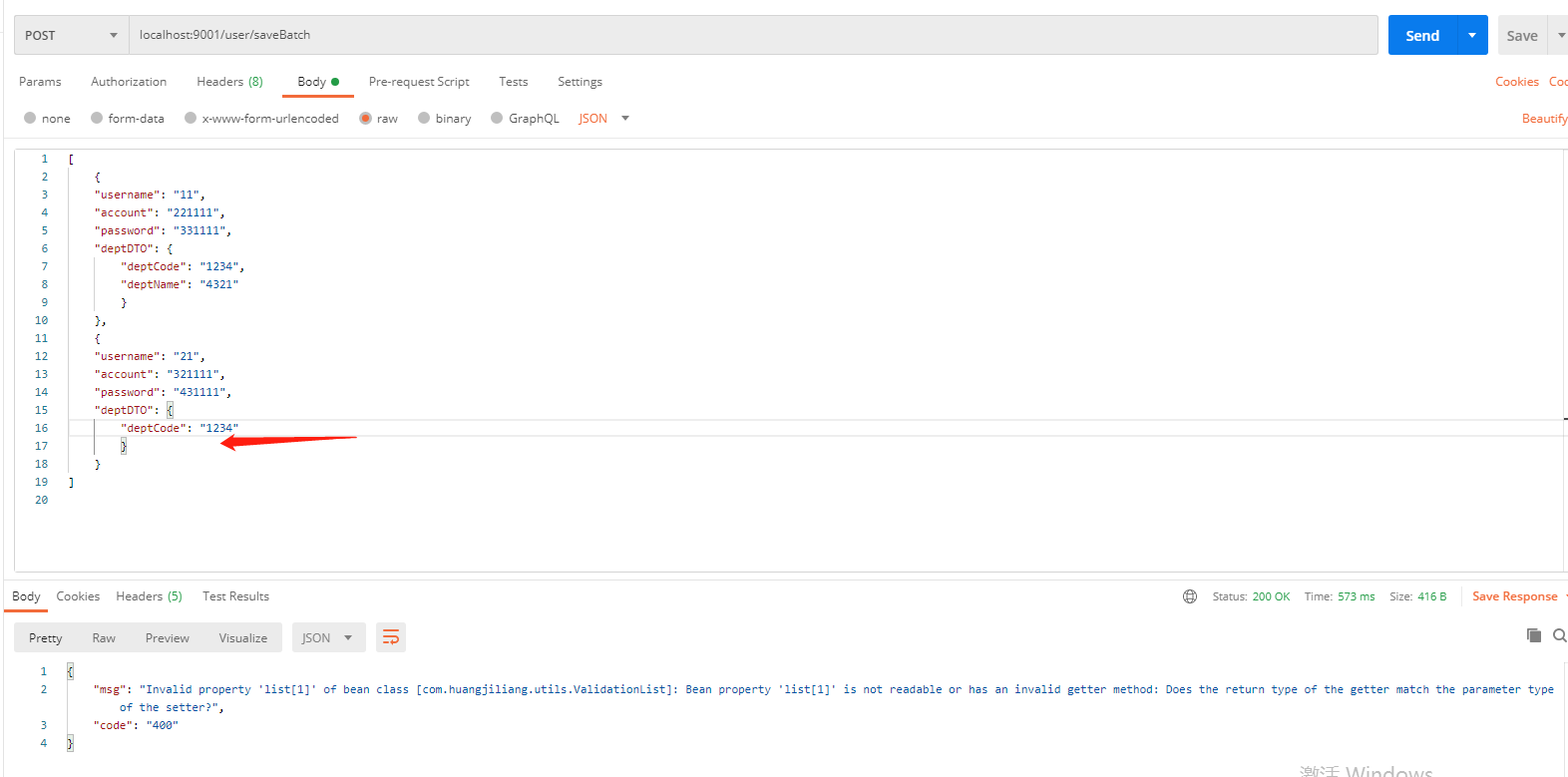Image resolution: width=1568 pixels, height=777 pixels.
Task: Click the "username": "21" line in body
Action: [150, 356]
